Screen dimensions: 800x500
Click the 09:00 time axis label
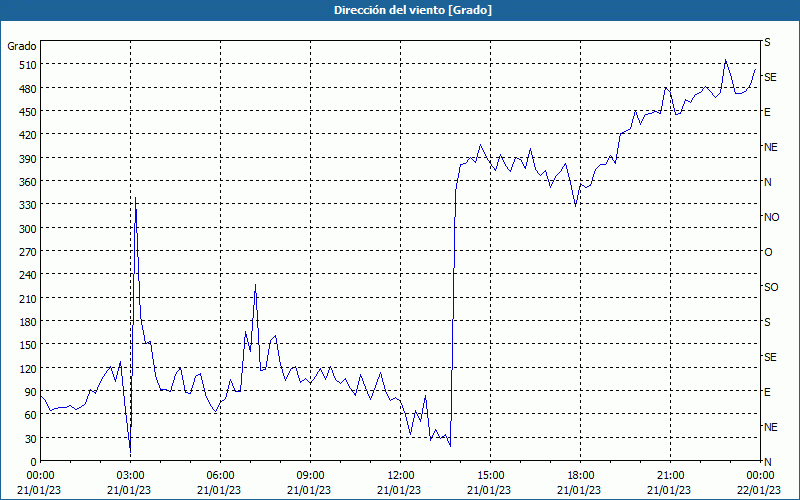pos(310,476)
